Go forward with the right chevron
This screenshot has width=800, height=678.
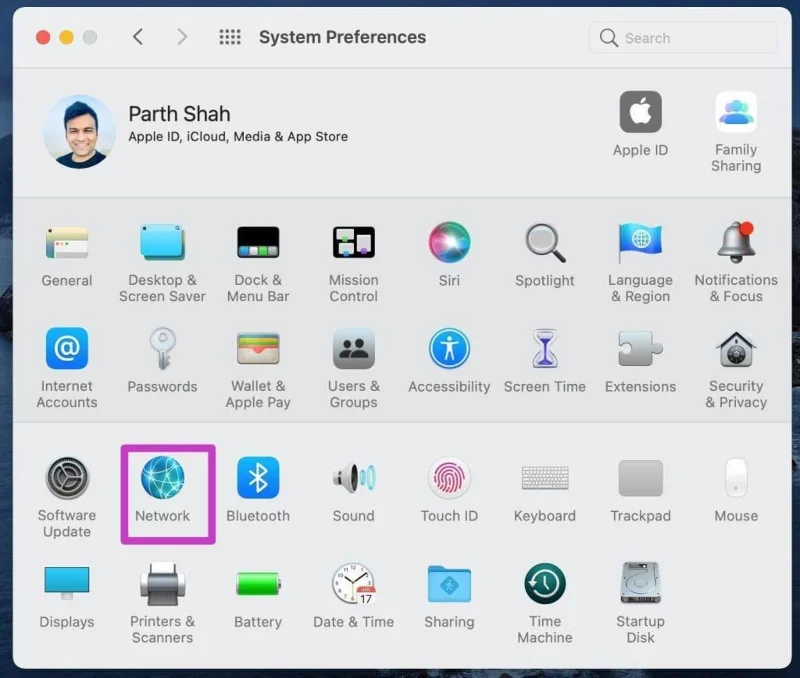pyautogui.click(x=182, y=37)
